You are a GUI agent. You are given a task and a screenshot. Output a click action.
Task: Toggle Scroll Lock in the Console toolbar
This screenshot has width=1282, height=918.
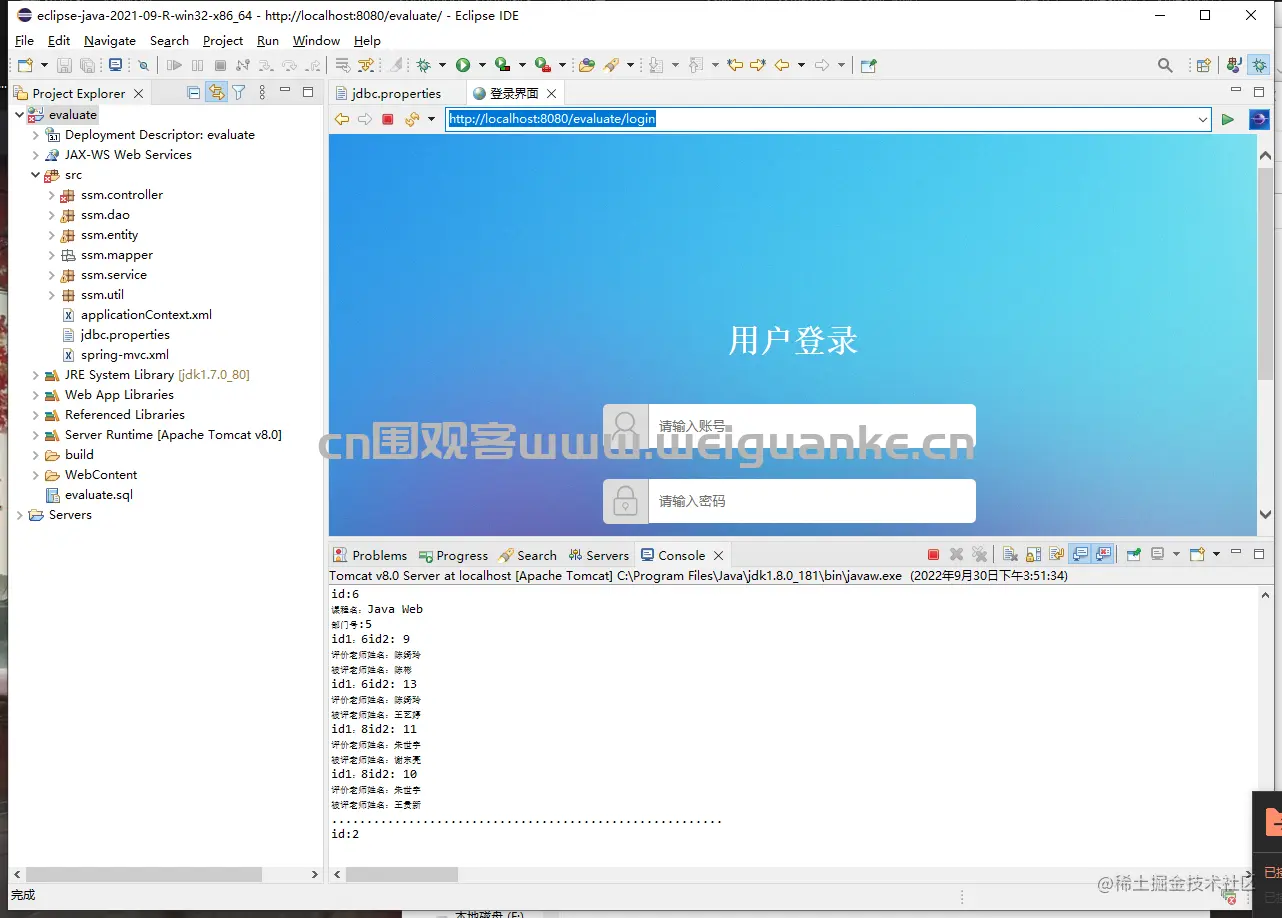pyautogui.click(x=1033, y=555)
